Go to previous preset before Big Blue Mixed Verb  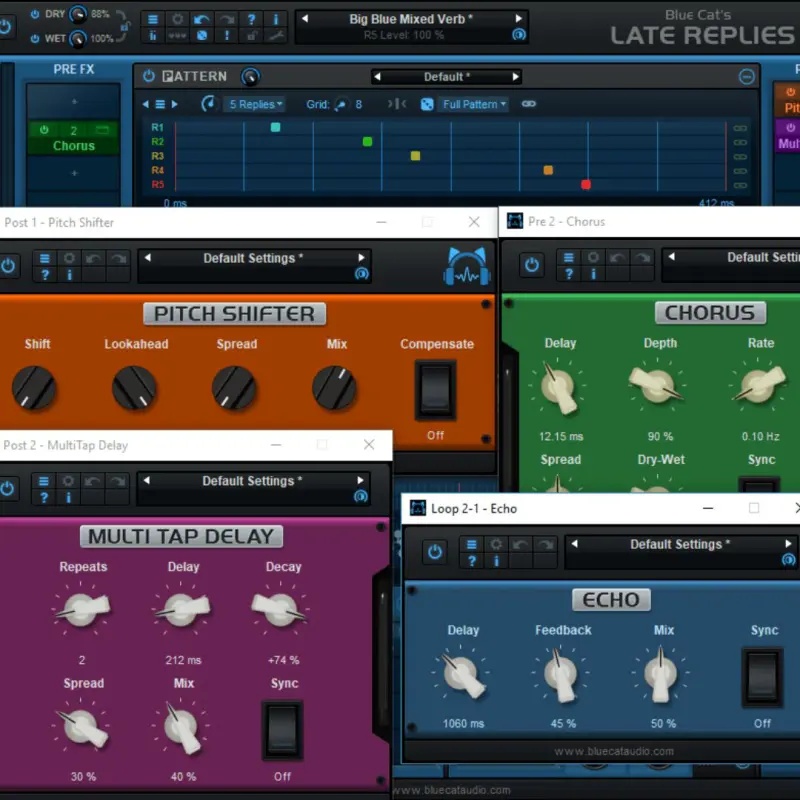305,18
